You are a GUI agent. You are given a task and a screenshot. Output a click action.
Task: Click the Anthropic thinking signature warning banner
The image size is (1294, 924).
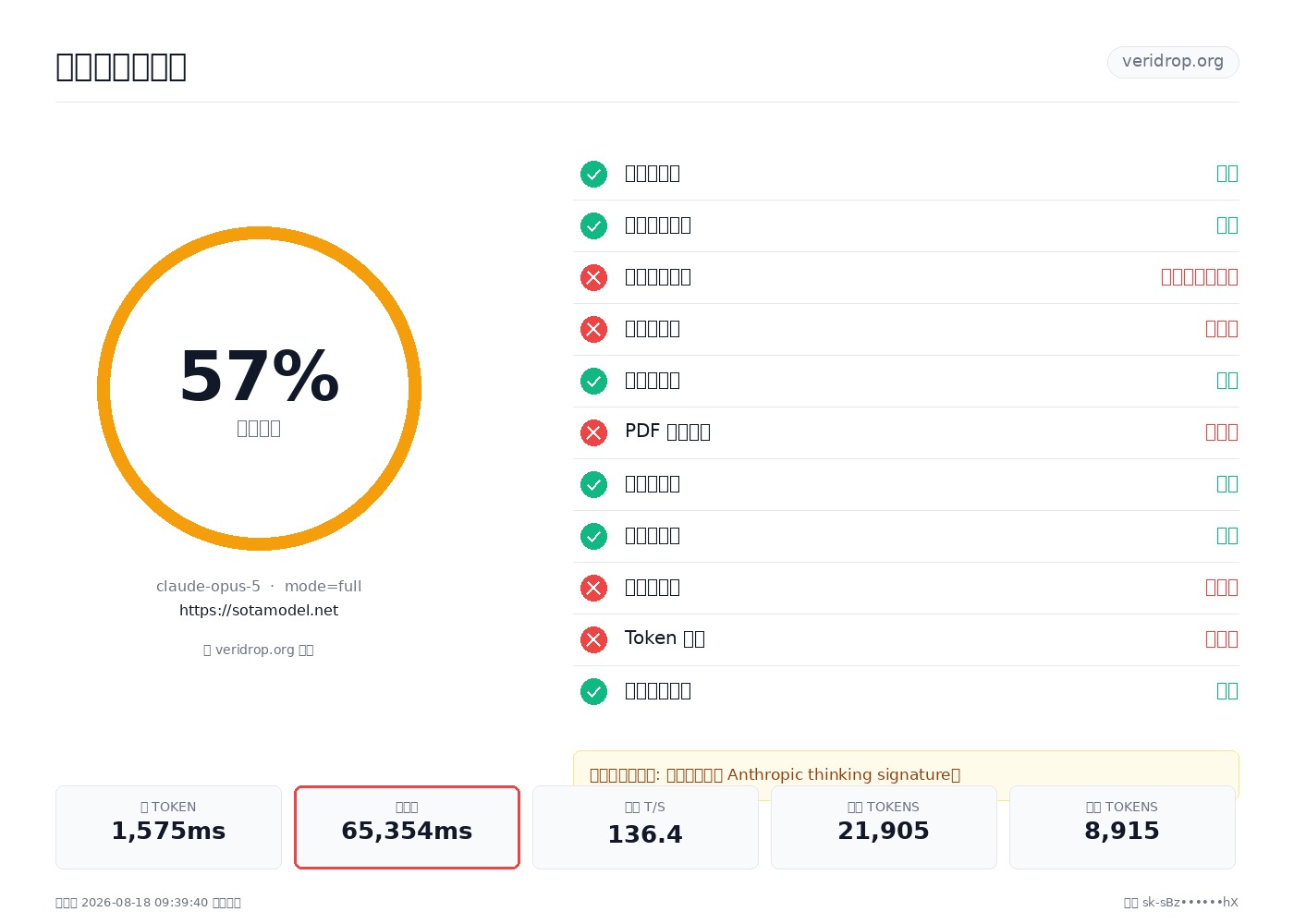906,774
